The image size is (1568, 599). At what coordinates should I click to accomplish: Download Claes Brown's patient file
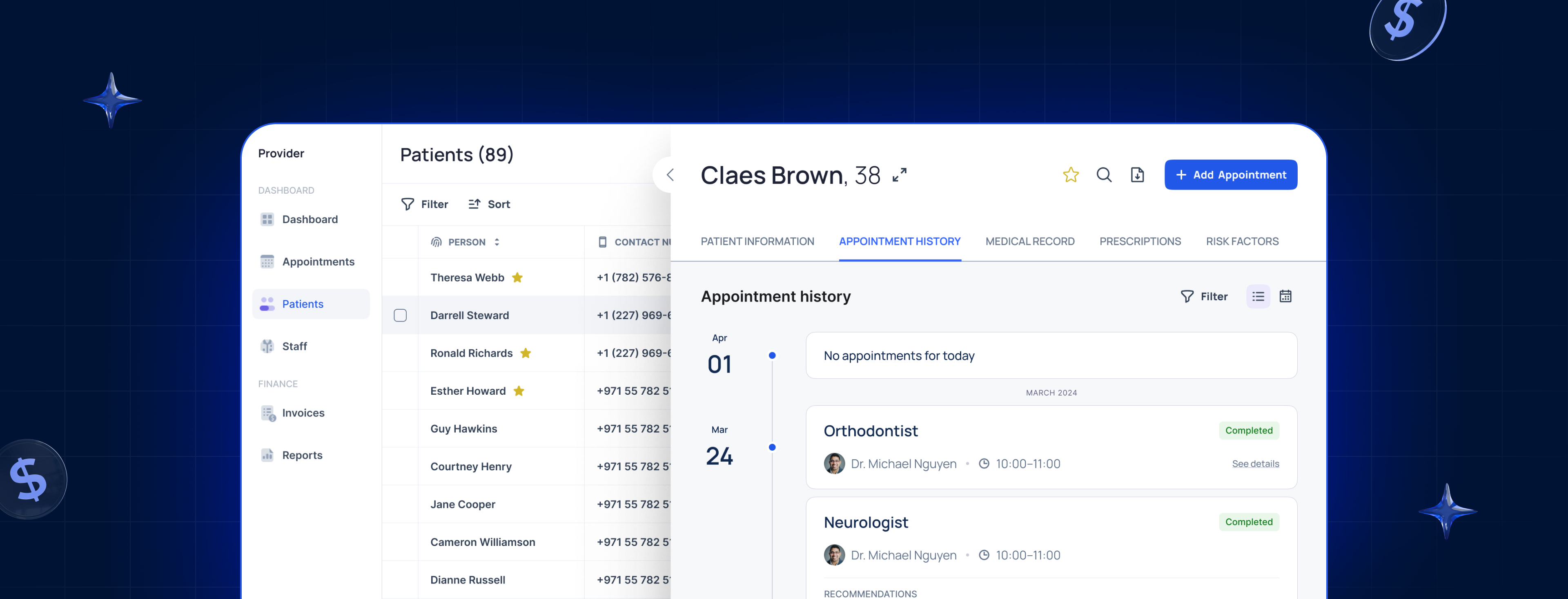pyautogui.click(x=1137, y=174)
